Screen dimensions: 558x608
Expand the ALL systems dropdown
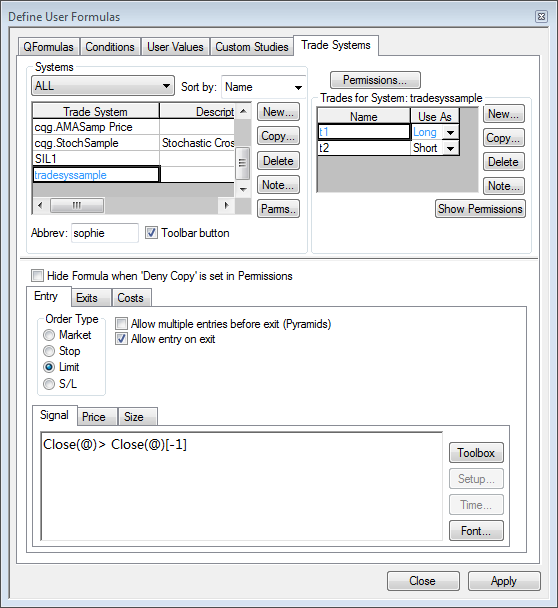pos(103,86)
